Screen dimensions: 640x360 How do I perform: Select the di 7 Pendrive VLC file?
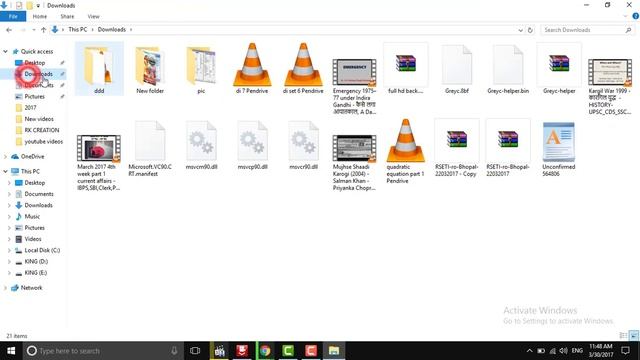coord(252,69)
